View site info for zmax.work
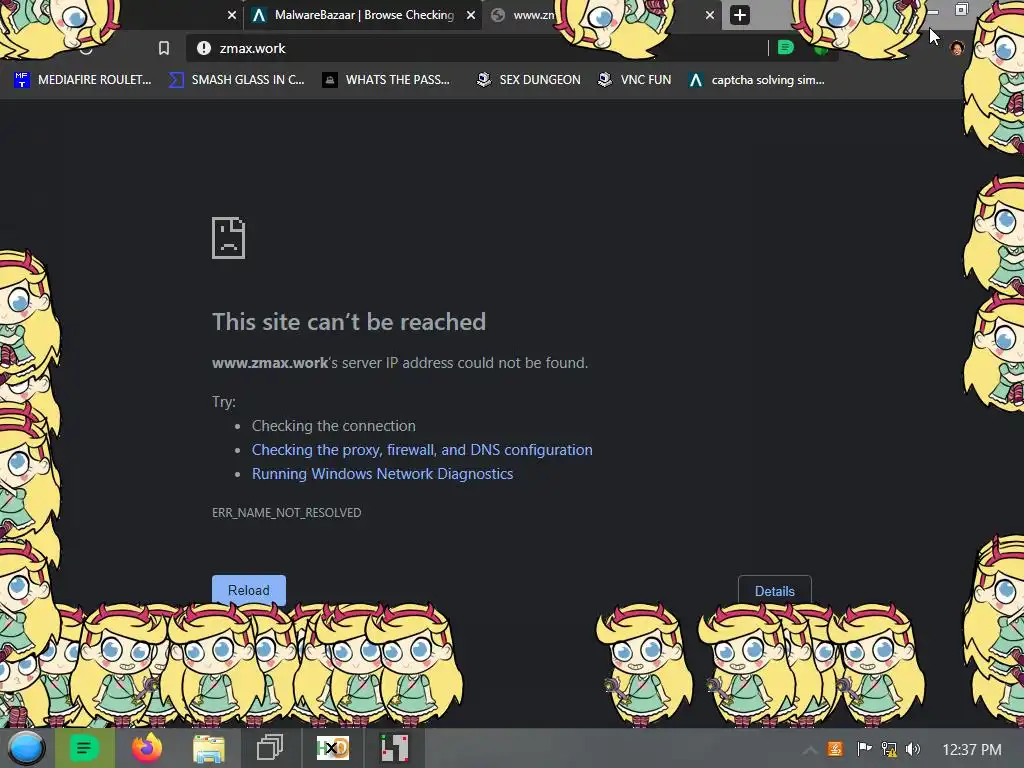 coord(204,48)
